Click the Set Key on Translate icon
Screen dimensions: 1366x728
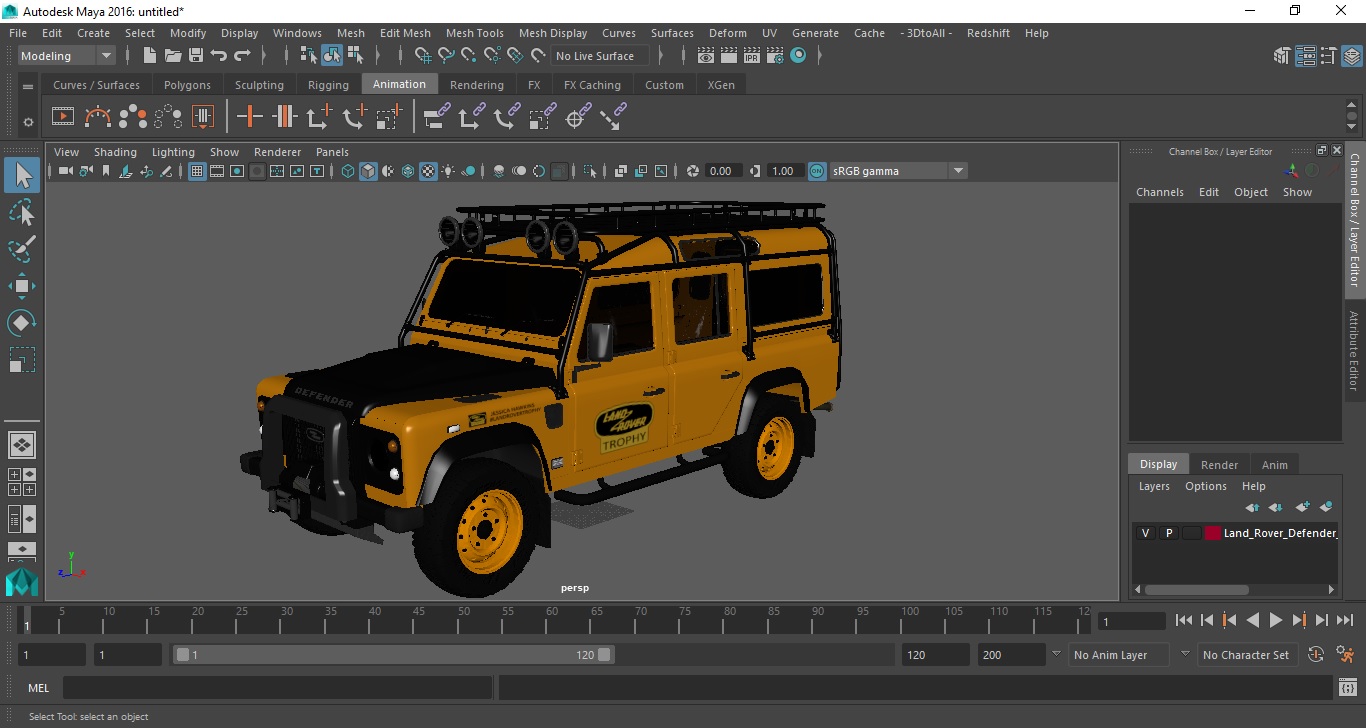click(319, 117)
